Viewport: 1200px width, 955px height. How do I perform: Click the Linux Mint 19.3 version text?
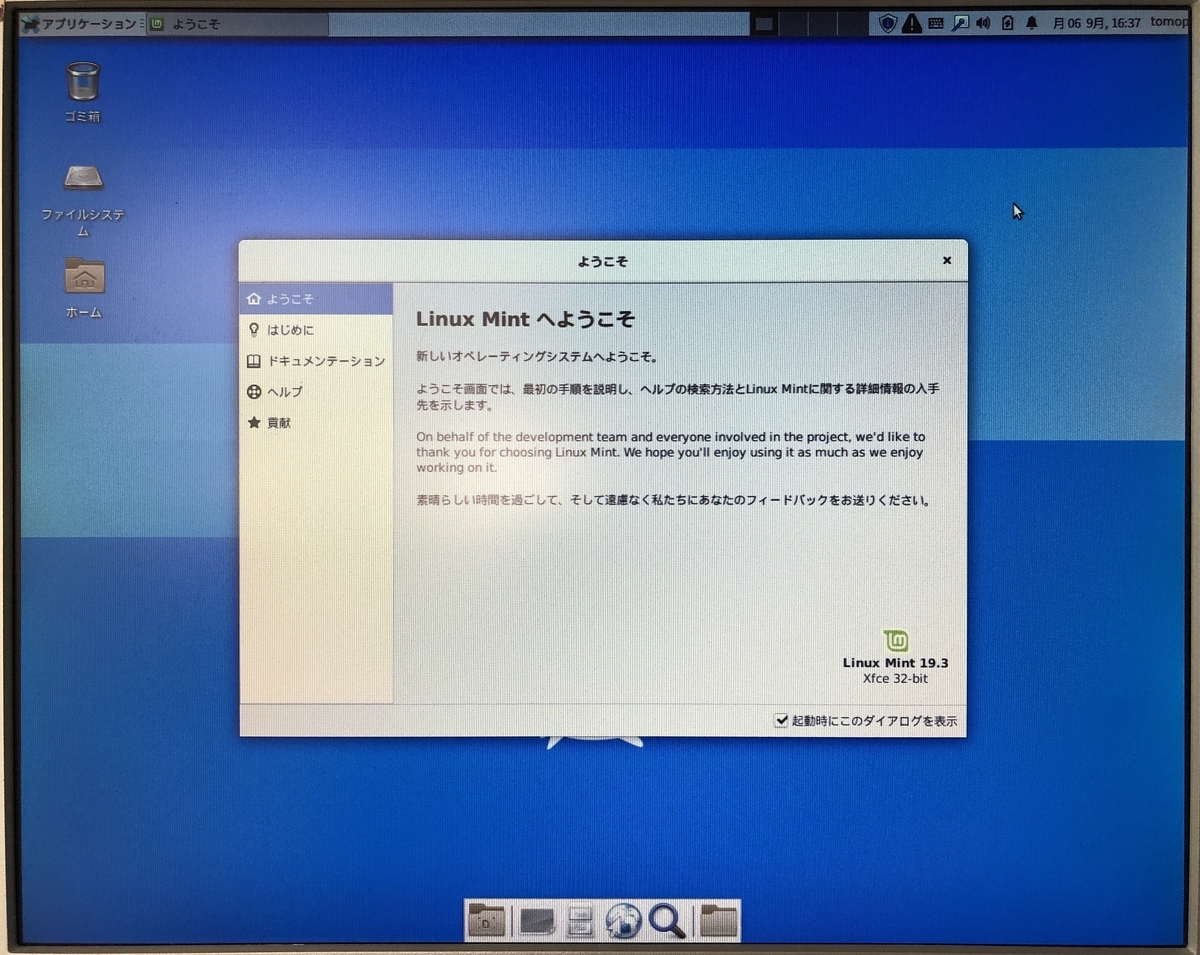tap(895, 663)
